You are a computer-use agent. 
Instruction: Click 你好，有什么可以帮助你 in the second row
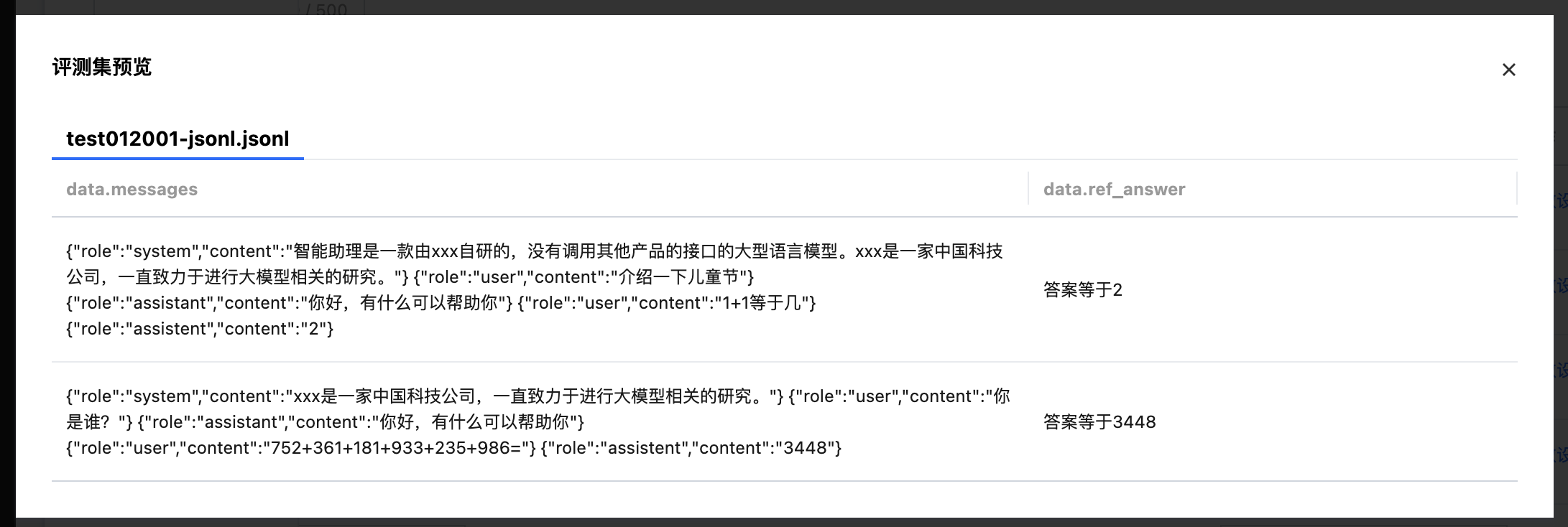[474, 422]
